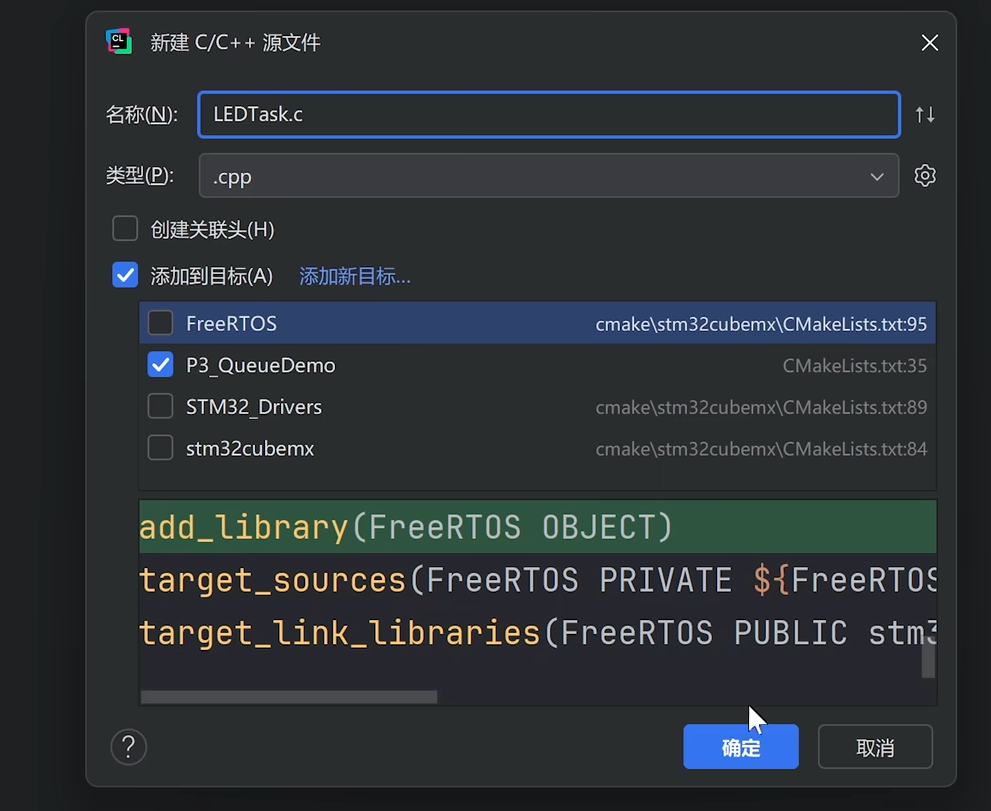Click the 名称(N) label
This screenshot has height=811, width=991.
coord(142,114)
